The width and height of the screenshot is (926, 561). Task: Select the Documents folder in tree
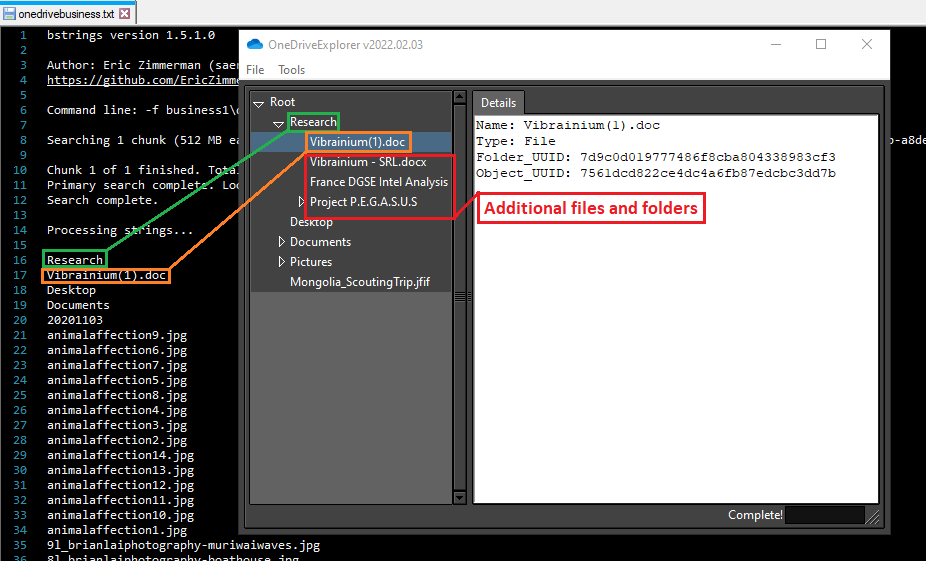tap(320, 242)
